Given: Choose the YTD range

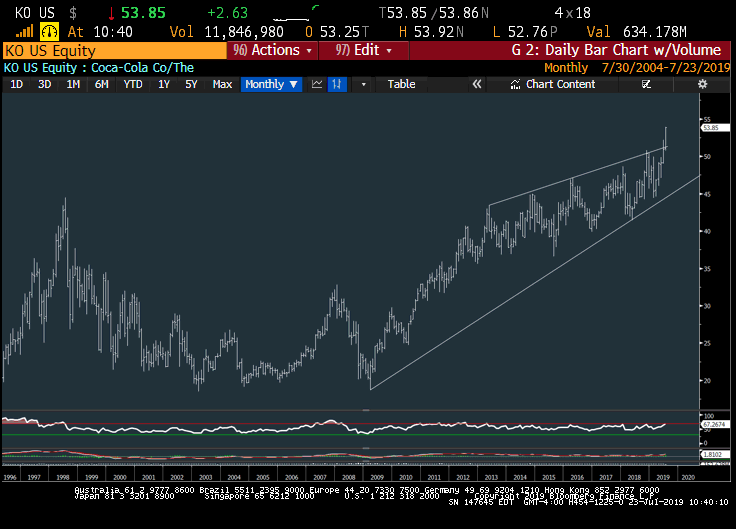Looking at the screenshot, I should (133, 84).
